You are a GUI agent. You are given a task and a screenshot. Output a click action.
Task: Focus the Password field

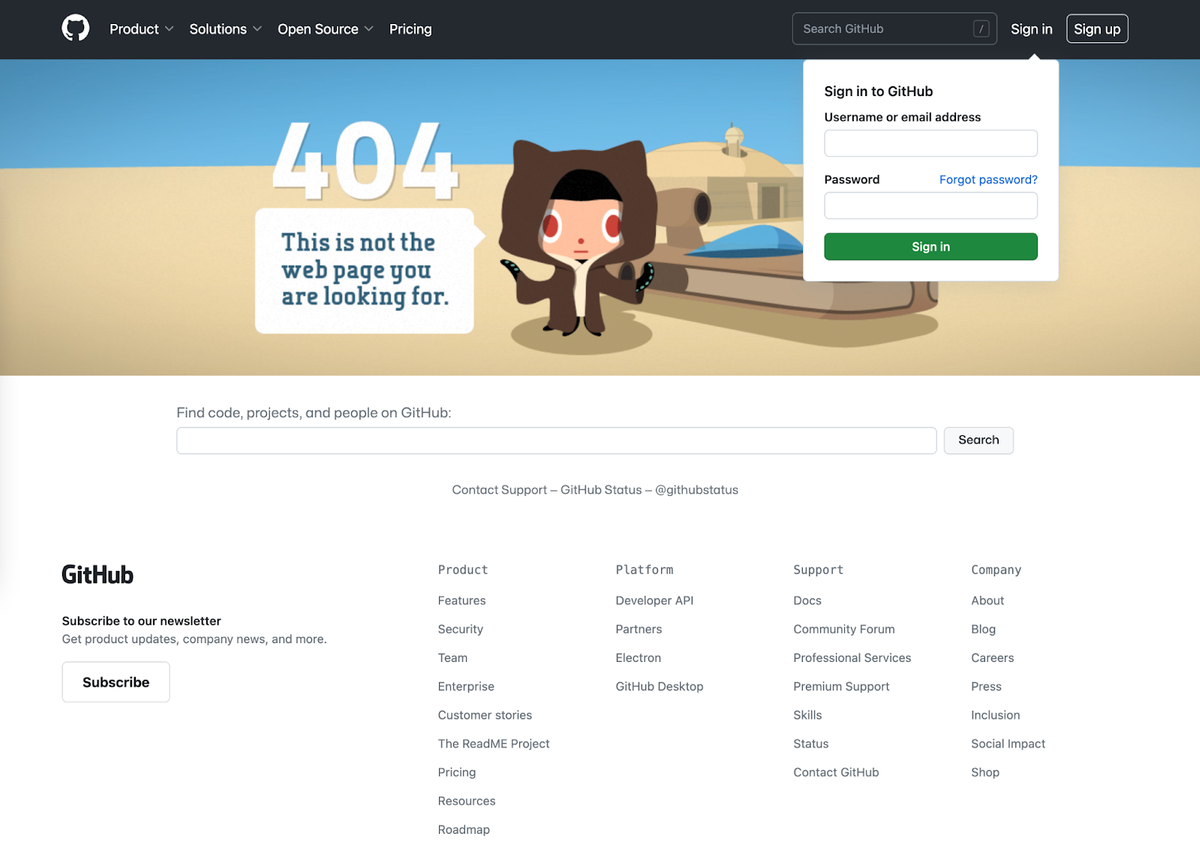931,206
